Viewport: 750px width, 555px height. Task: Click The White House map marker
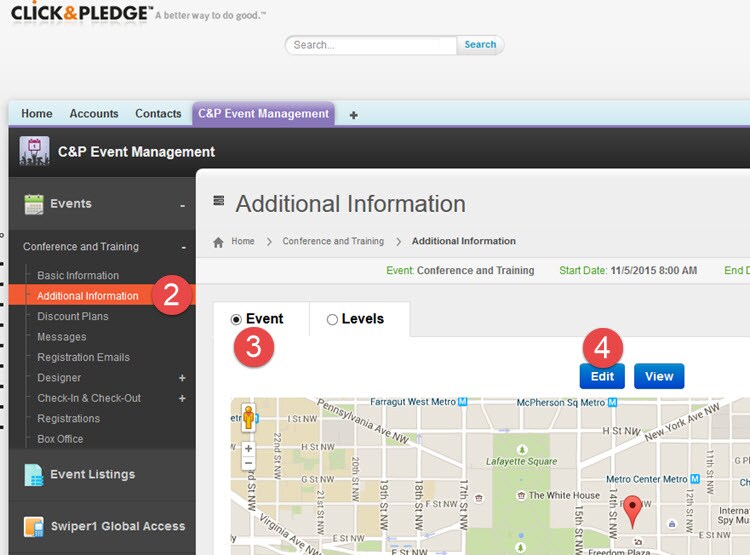pyautogui.click(x=521, y=495)
